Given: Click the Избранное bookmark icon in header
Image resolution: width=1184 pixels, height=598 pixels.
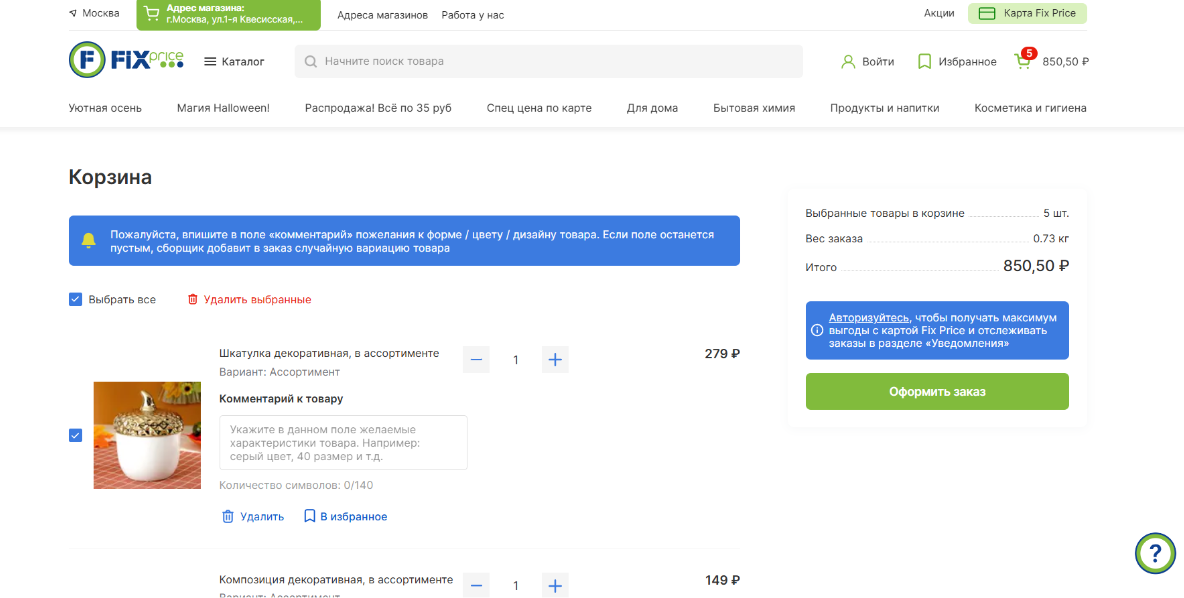Looking at the screenshot, I should pos(925,61).
